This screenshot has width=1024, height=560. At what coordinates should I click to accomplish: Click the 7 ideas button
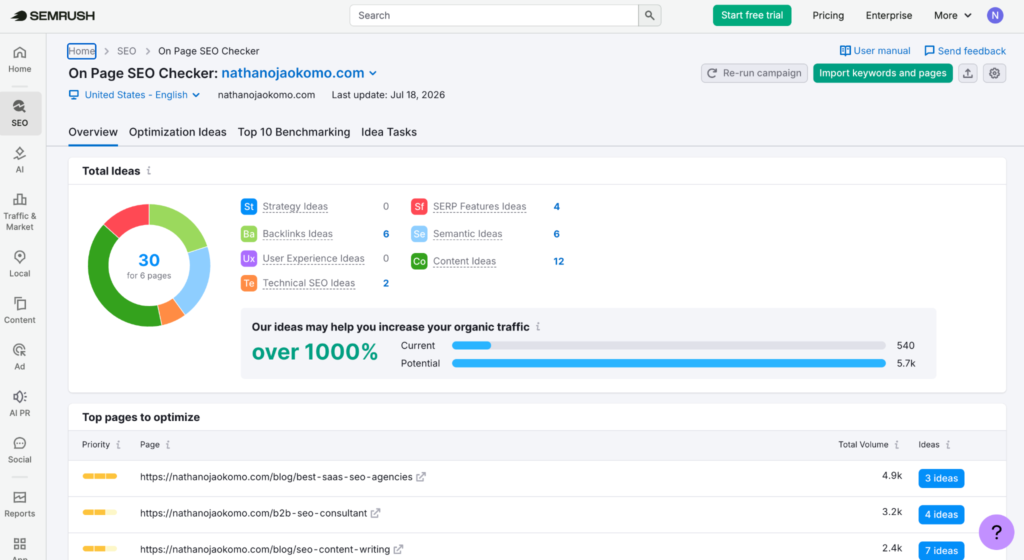(941, 550)
